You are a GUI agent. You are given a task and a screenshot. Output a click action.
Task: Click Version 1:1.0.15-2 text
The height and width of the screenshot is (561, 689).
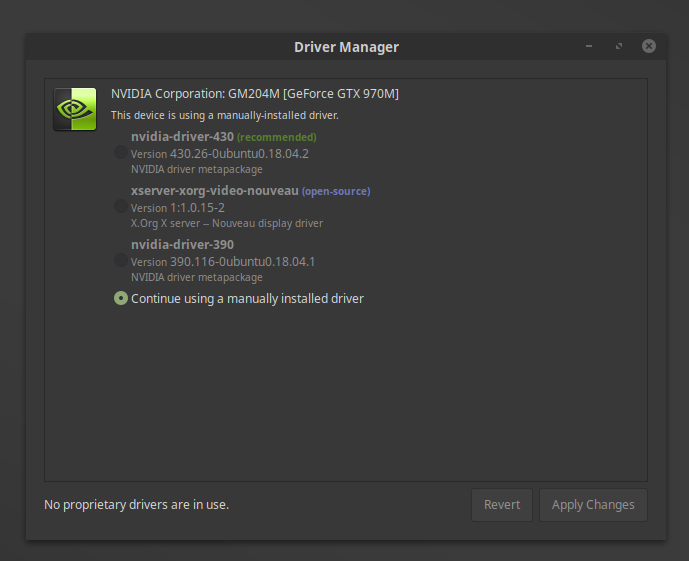[178, 208]
